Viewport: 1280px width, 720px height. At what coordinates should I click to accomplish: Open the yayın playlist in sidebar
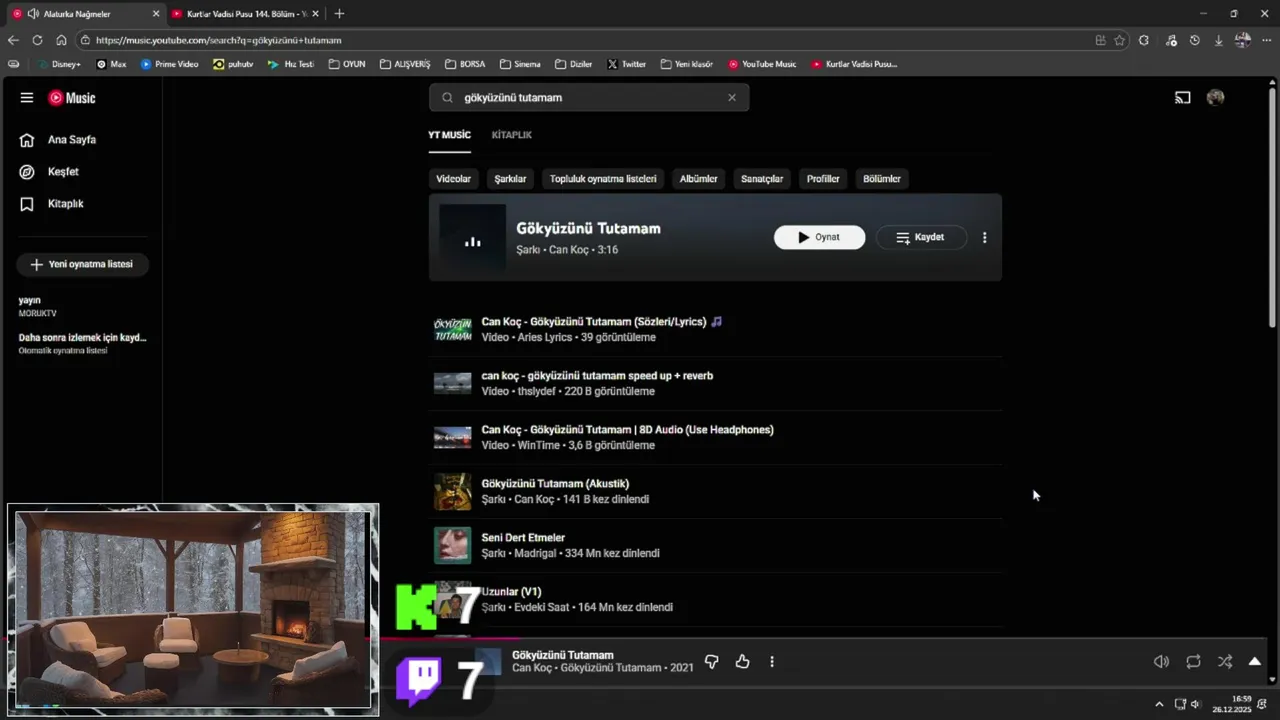click(82, 306)
